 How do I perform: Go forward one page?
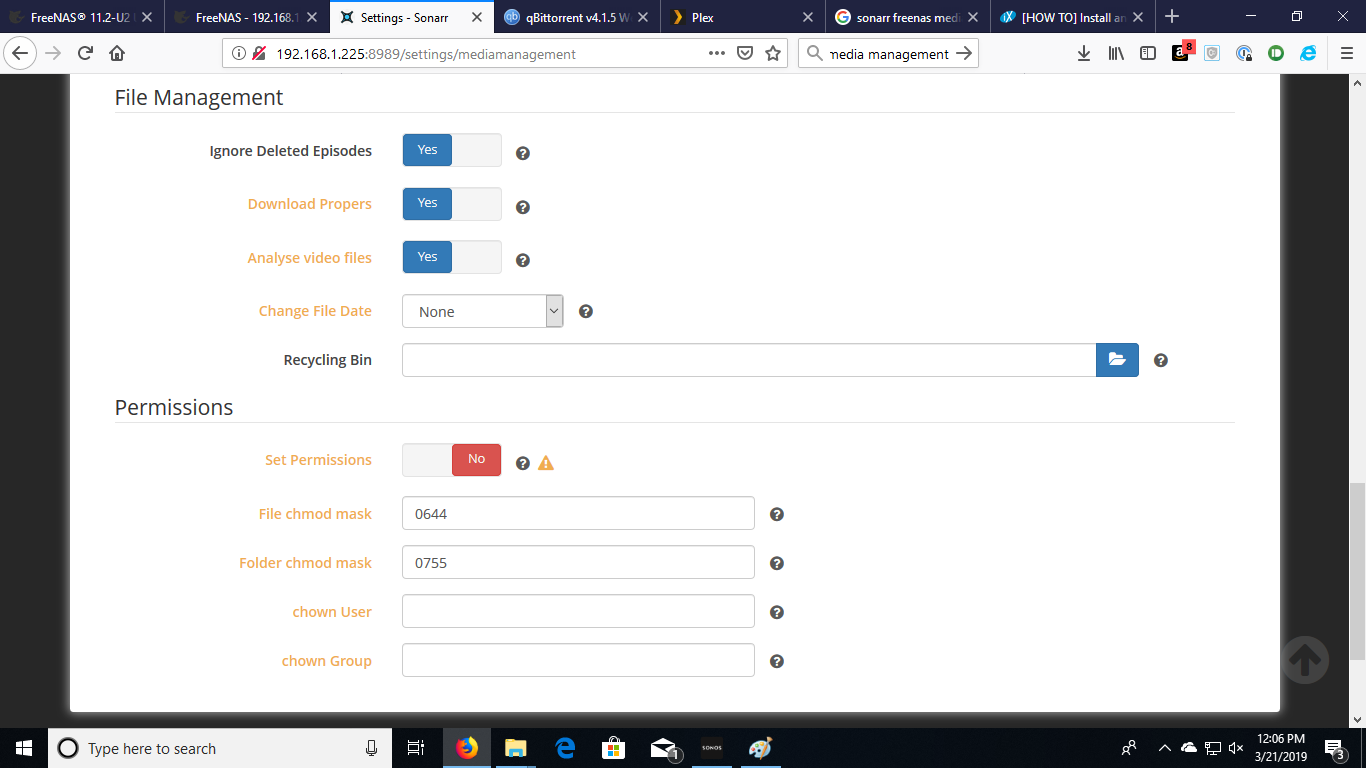click(53, 54)
